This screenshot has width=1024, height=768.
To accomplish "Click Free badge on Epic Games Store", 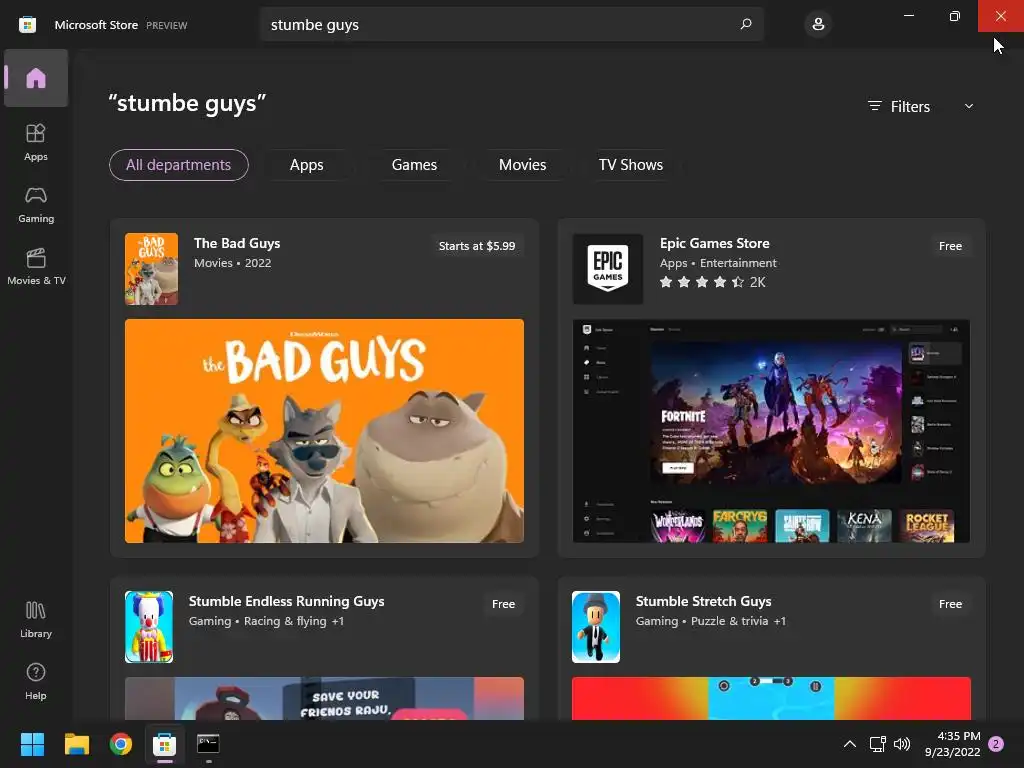I will click(x=950, y=246).
